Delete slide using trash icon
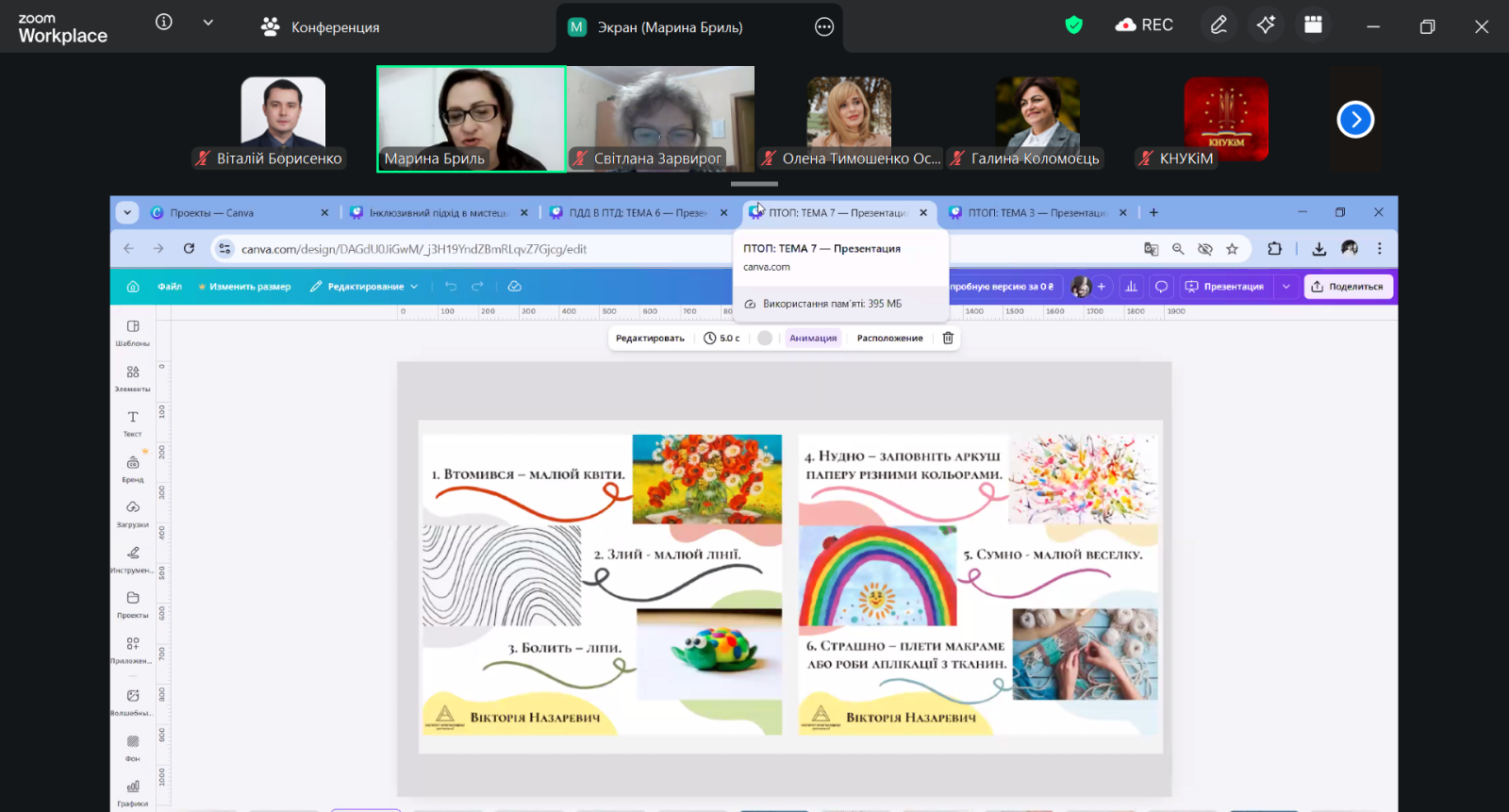Viewport: 1509px width, 812px height. pyautogui.click(x=948, y=338)
